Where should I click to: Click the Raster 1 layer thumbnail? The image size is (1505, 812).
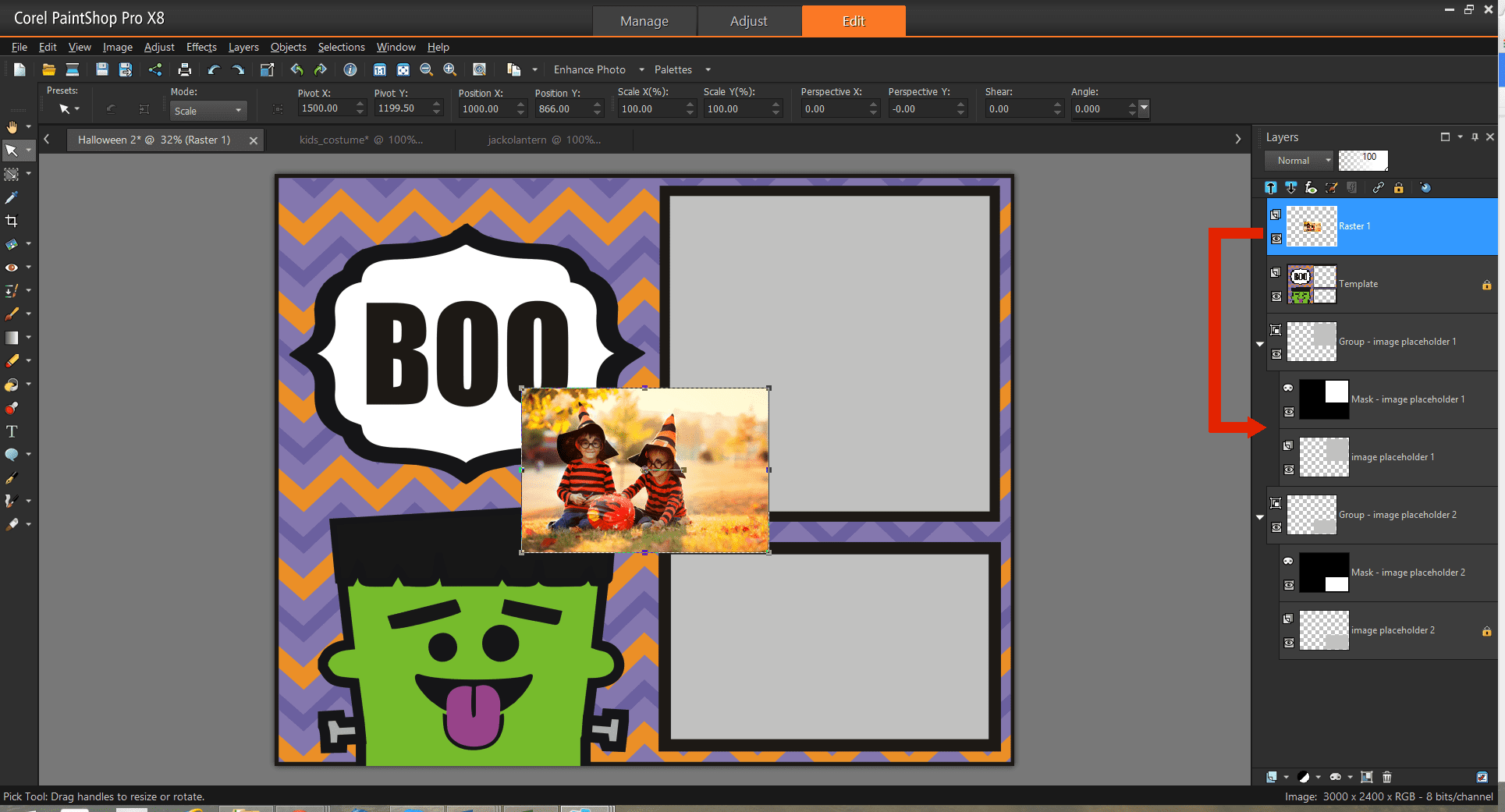pyautogui.click(x=1312, y=226)
